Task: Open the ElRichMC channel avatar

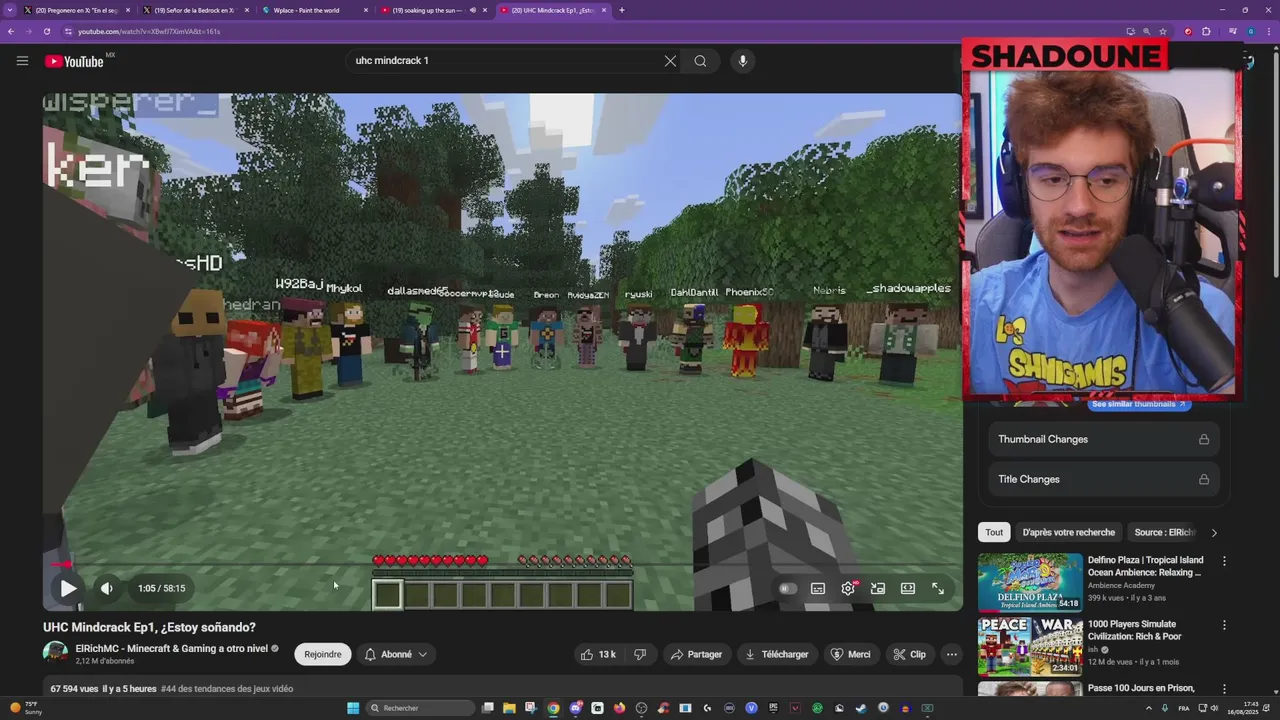Action: (56, 654)
